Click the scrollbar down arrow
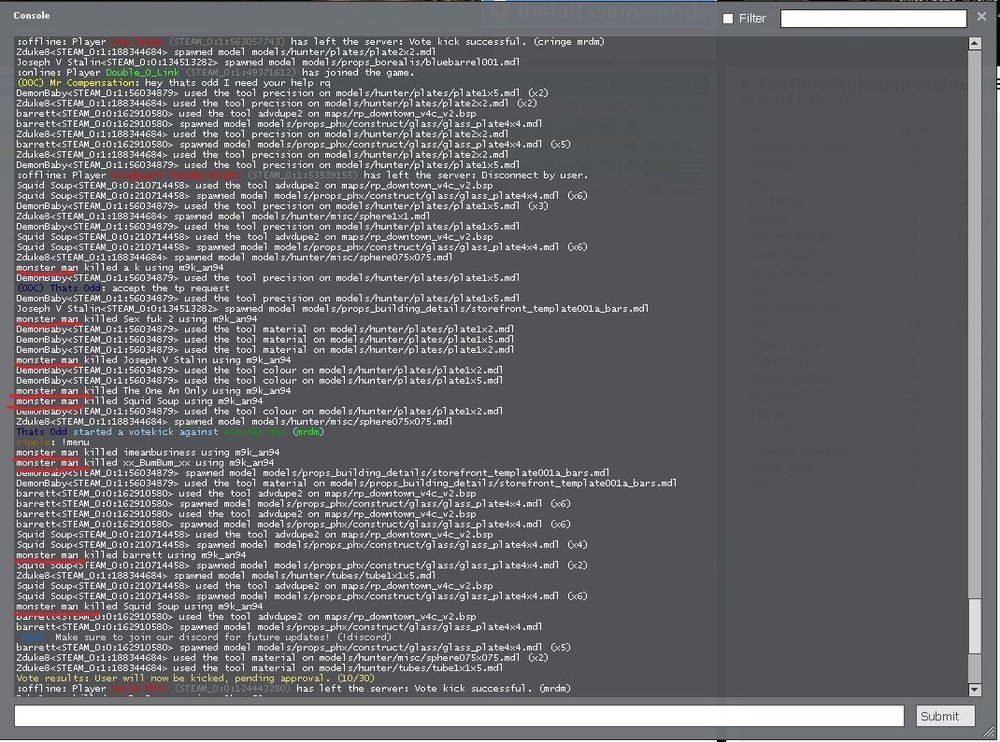This screenshot has width=1000, height=742. tap(975, 689)
